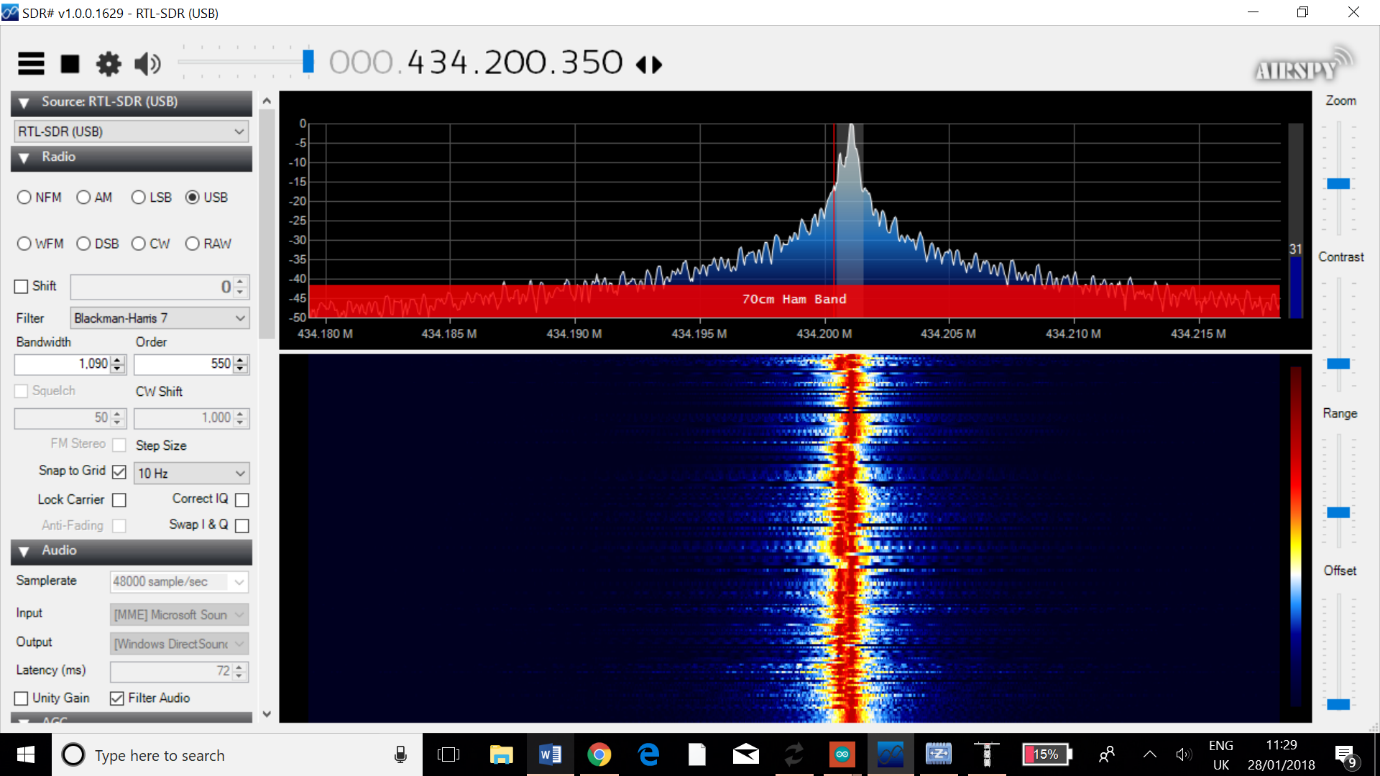Open the RTL-SDR (USB) source dropdown

[x=131, y=131]
